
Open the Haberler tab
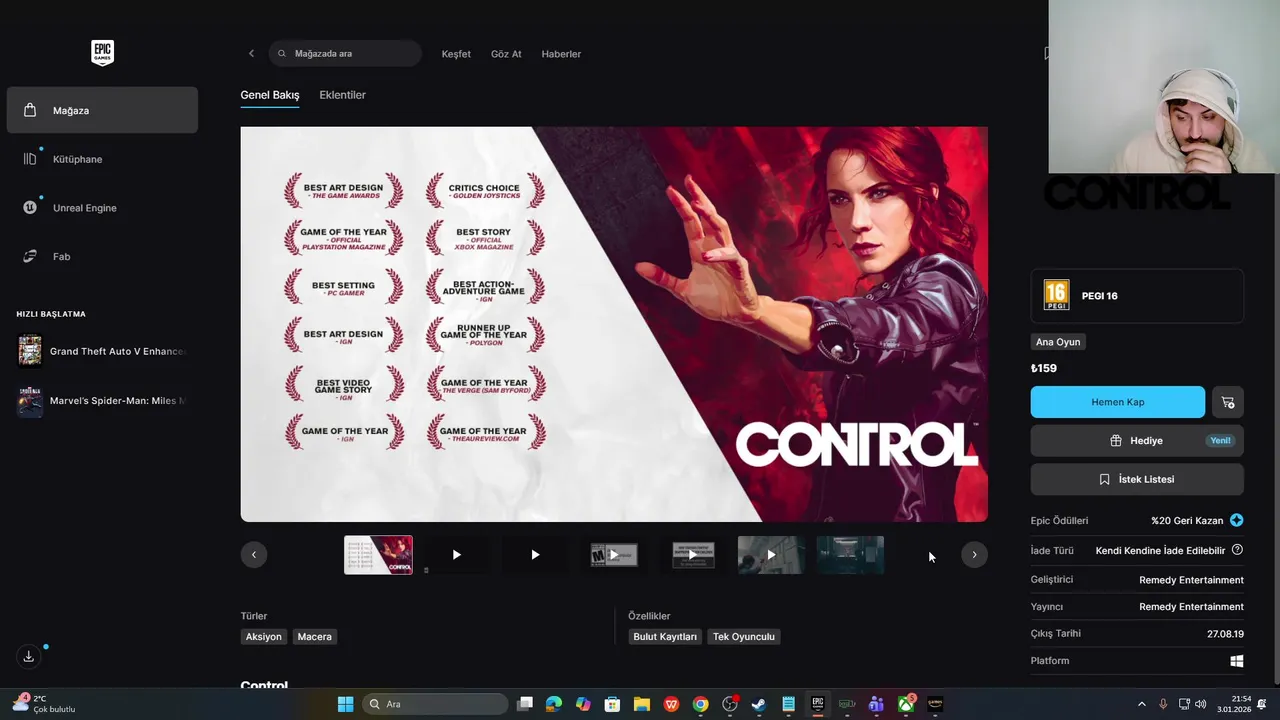pos(561,54)
